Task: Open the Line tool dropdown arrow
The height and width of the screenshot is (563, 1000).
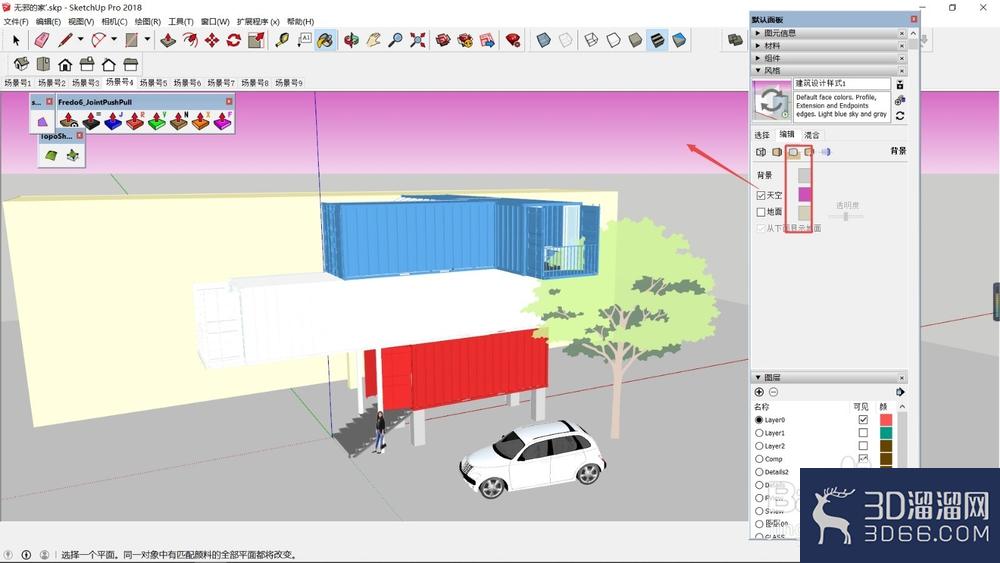Action: (x=80, y=40)
